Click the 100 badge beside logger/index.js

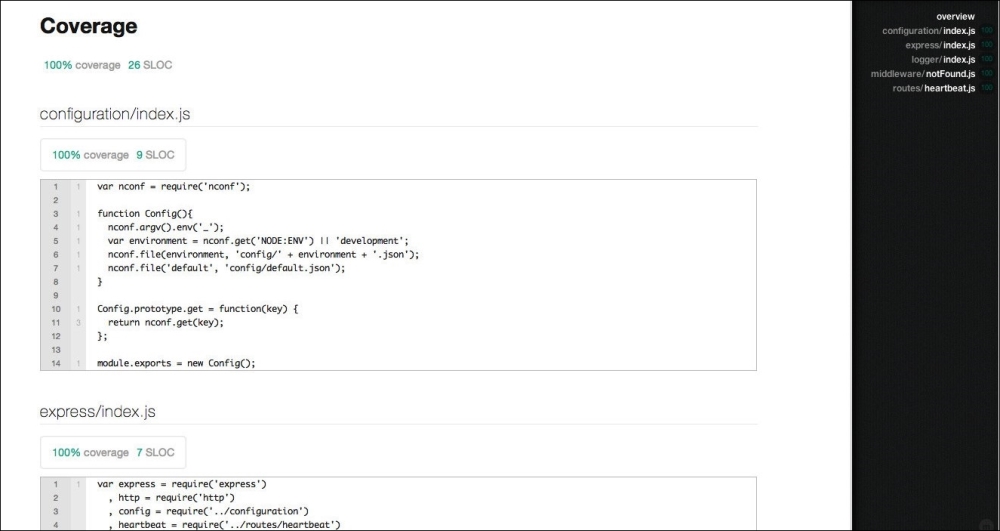[987, 59]
